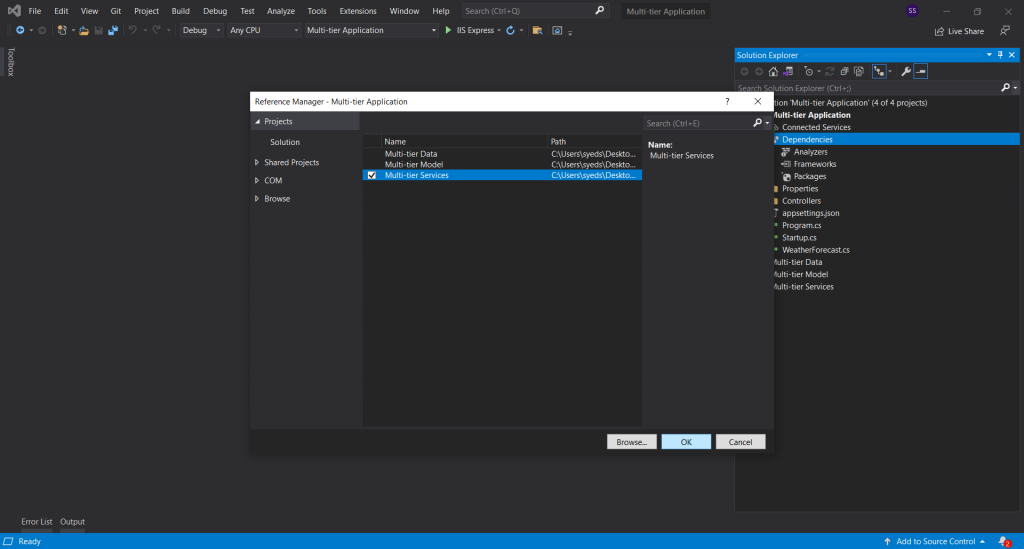Expand the COM section
The width and height of the screenshot is (1024, 549).
click(x=257, y=180)
